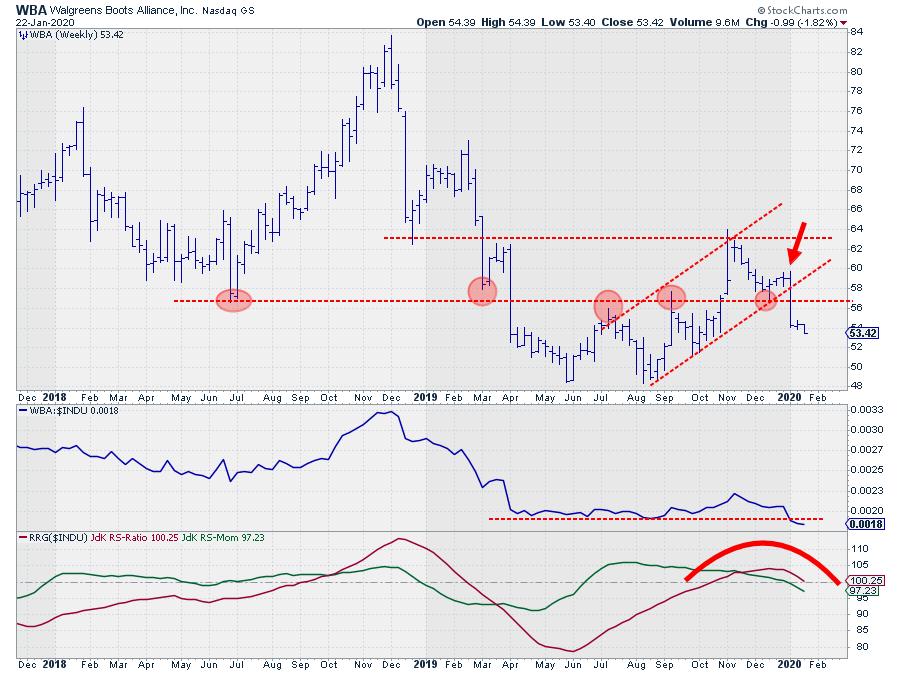Select the red circle at July 2019

608,305
